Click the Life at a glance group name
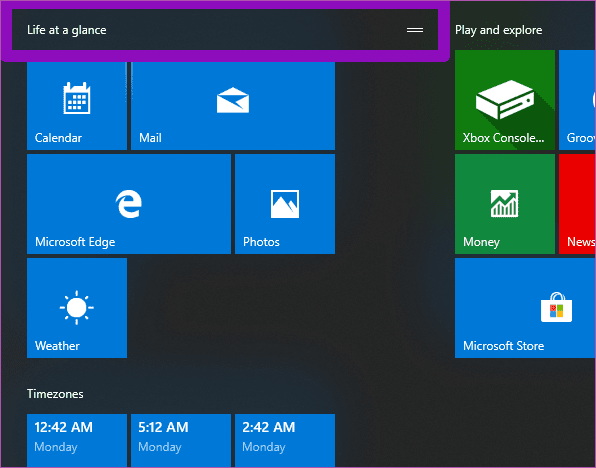This screenshot has width=596, height=468. (x=67, y=30)
